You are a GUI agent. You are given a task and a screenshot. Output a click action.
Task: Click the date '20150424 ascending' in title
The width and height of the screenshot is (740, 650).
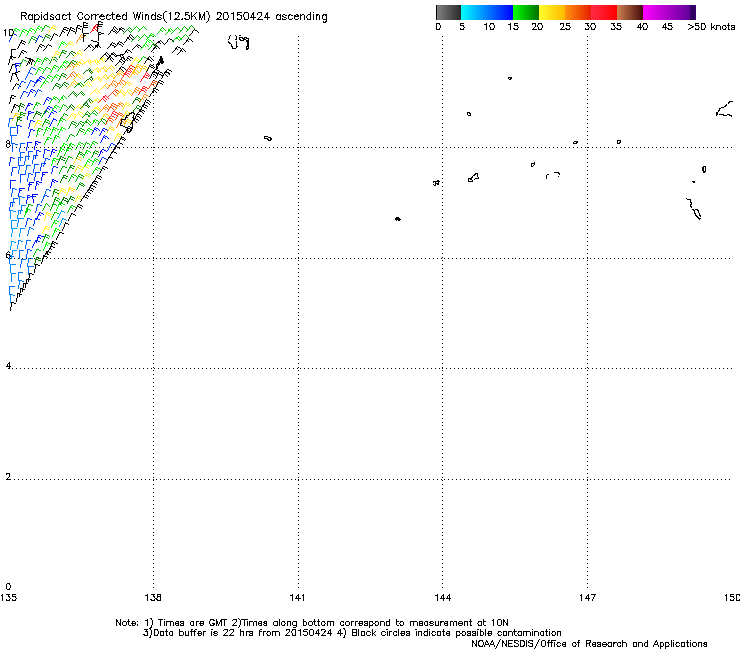tap(271, 17)
